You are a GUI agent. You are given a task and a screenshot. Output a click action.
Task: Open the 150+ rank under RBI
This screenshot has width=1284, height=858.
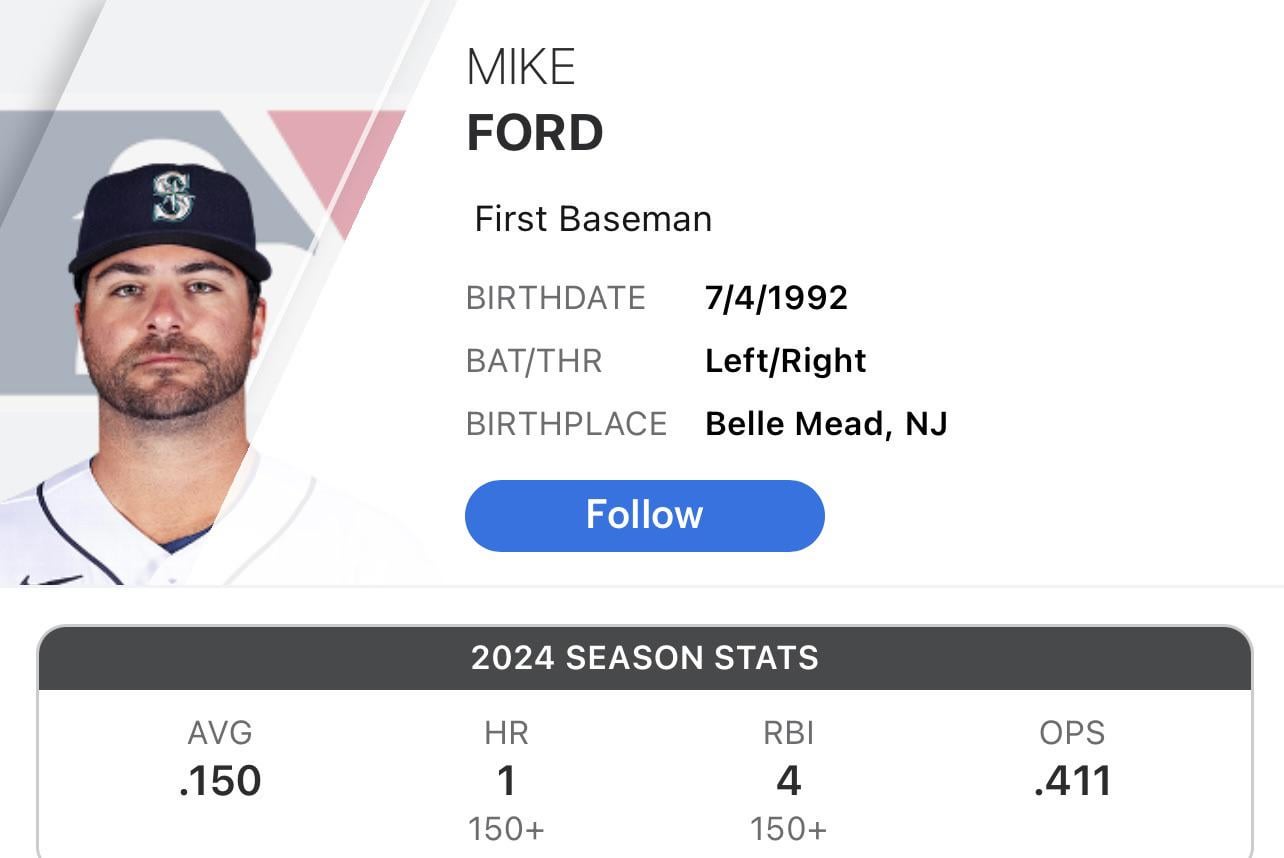[789, 828]
